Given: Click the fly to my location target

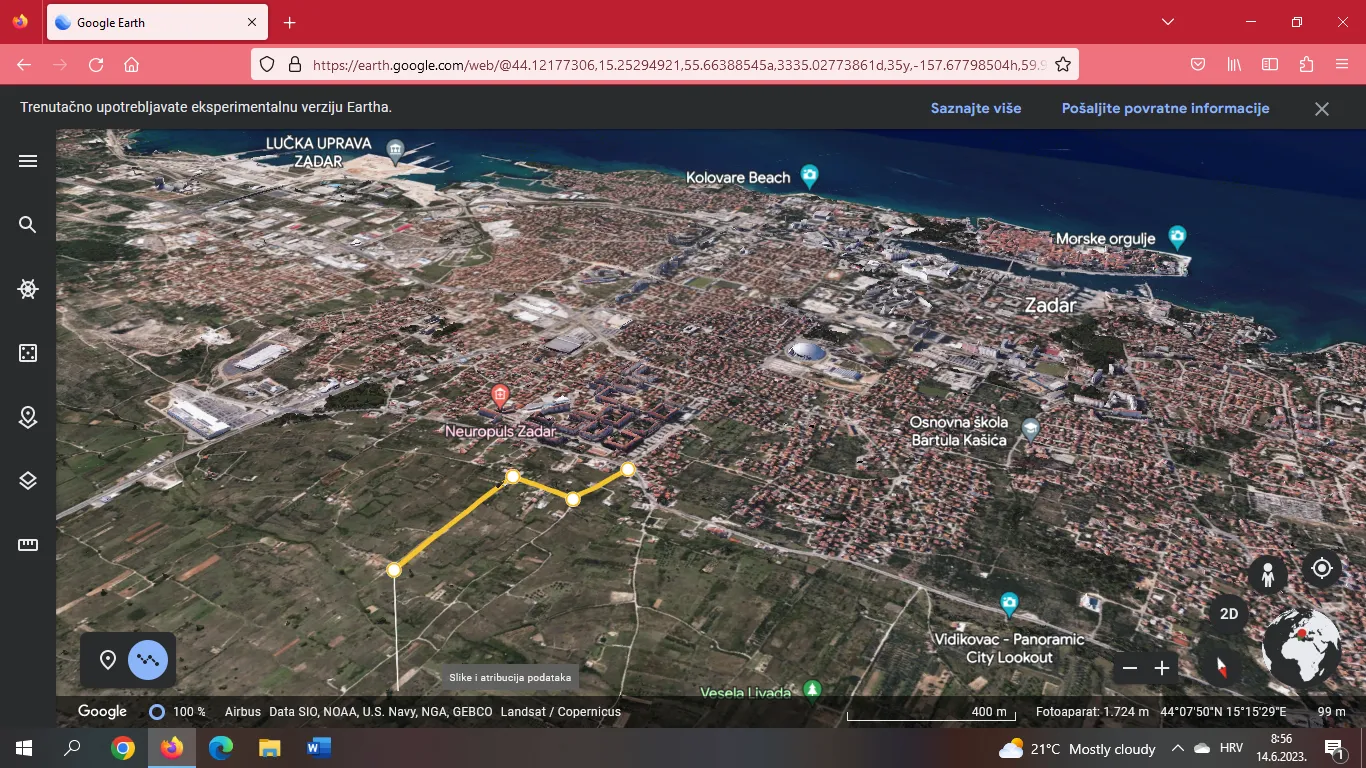Looking at the screenshot, I should (1322, 568).
